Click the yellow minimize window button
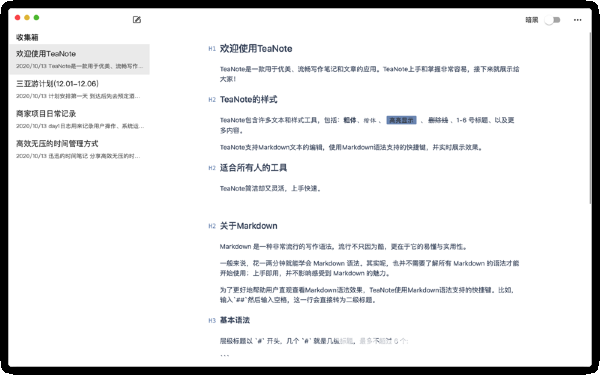Screen dimensions: 600x375 27,17
